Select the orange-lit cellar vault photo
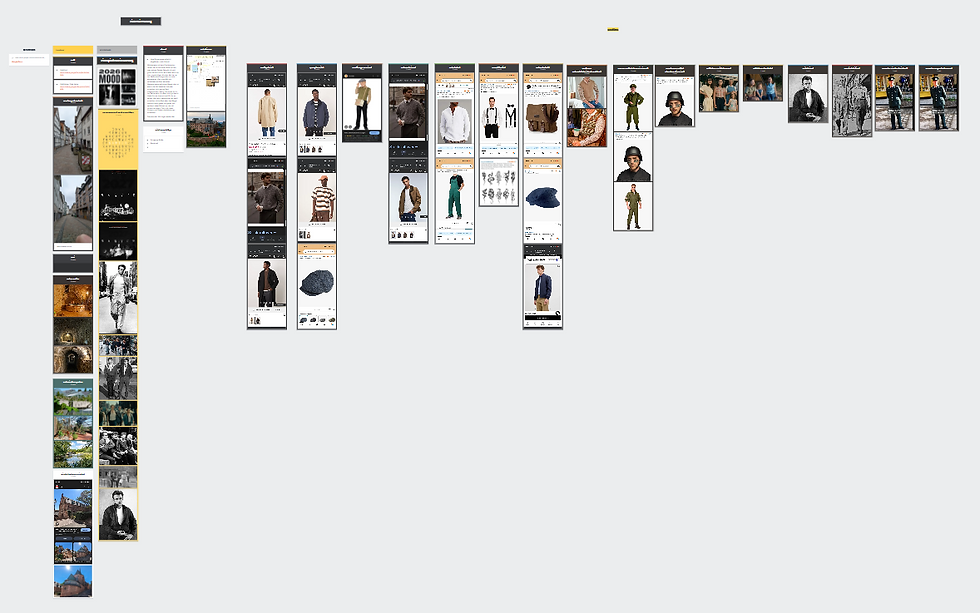This screenshot has height=613, width=980. [x=73, y=301]
